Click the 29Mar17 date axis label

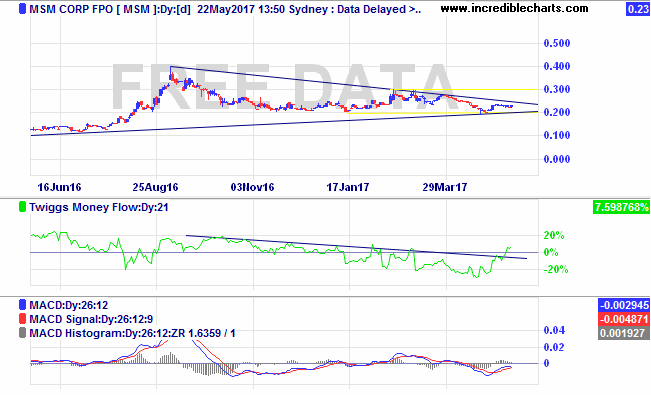point(445,187)
